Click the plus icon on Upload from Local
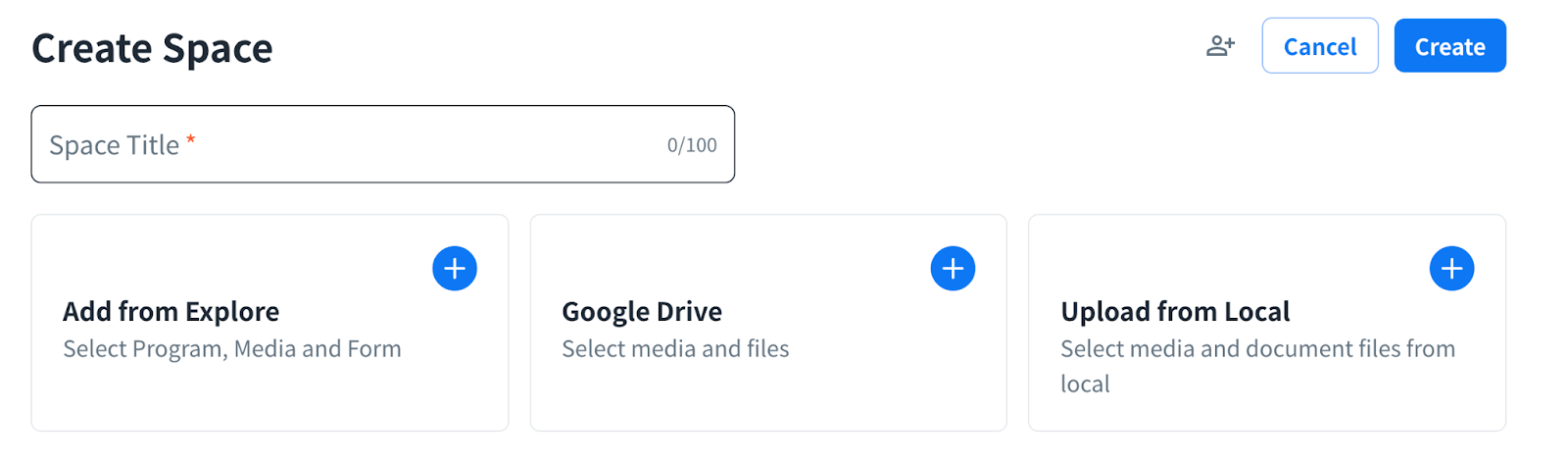Viewport: 1568px width, 464px height. pos(1451,269)
